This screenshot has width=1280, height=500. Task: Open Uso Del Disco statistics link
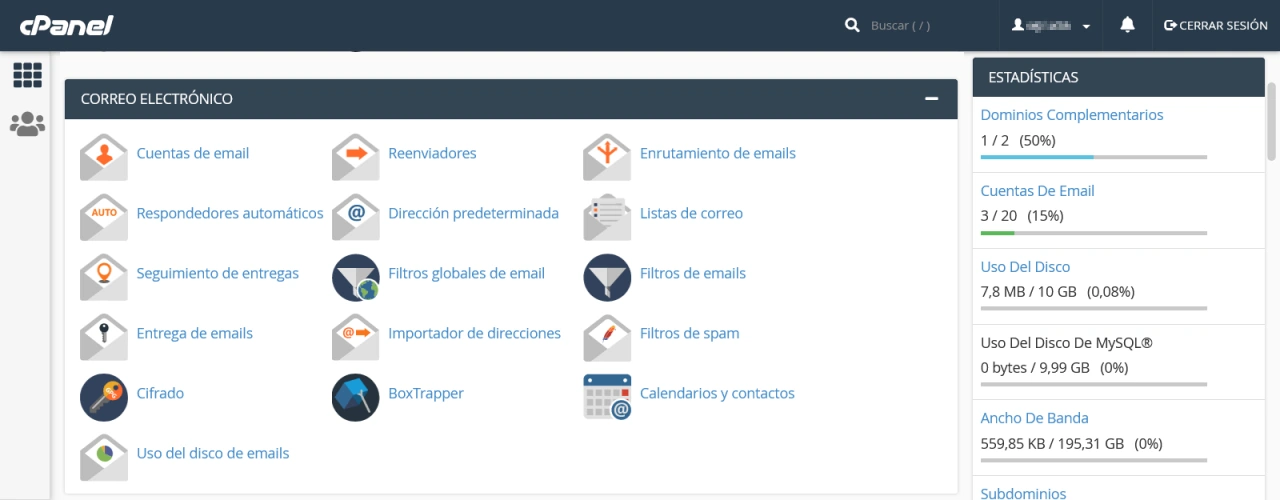(1025, 267)
